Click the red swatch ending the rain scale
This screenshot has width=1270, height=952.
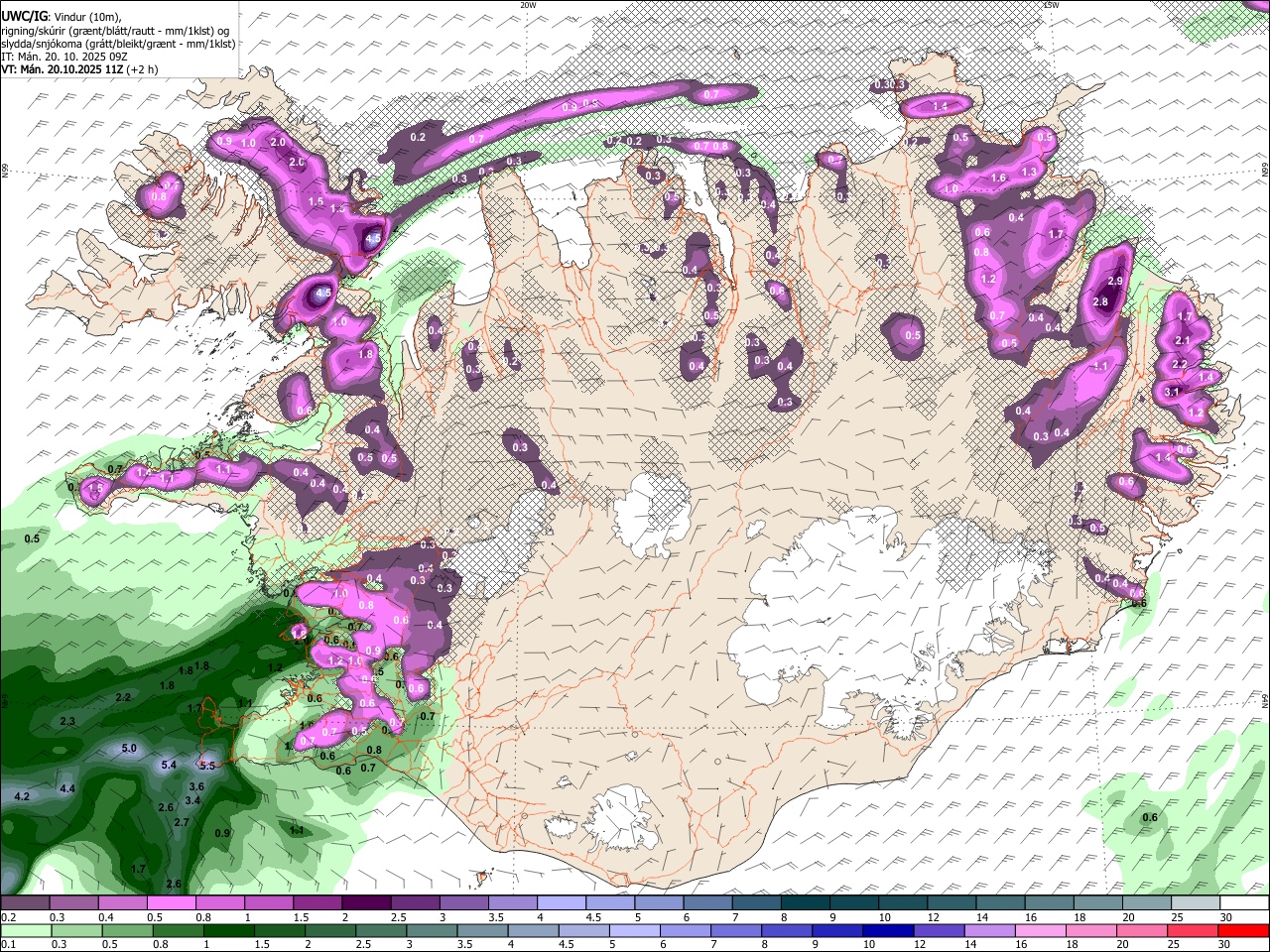coord(1244,931)
